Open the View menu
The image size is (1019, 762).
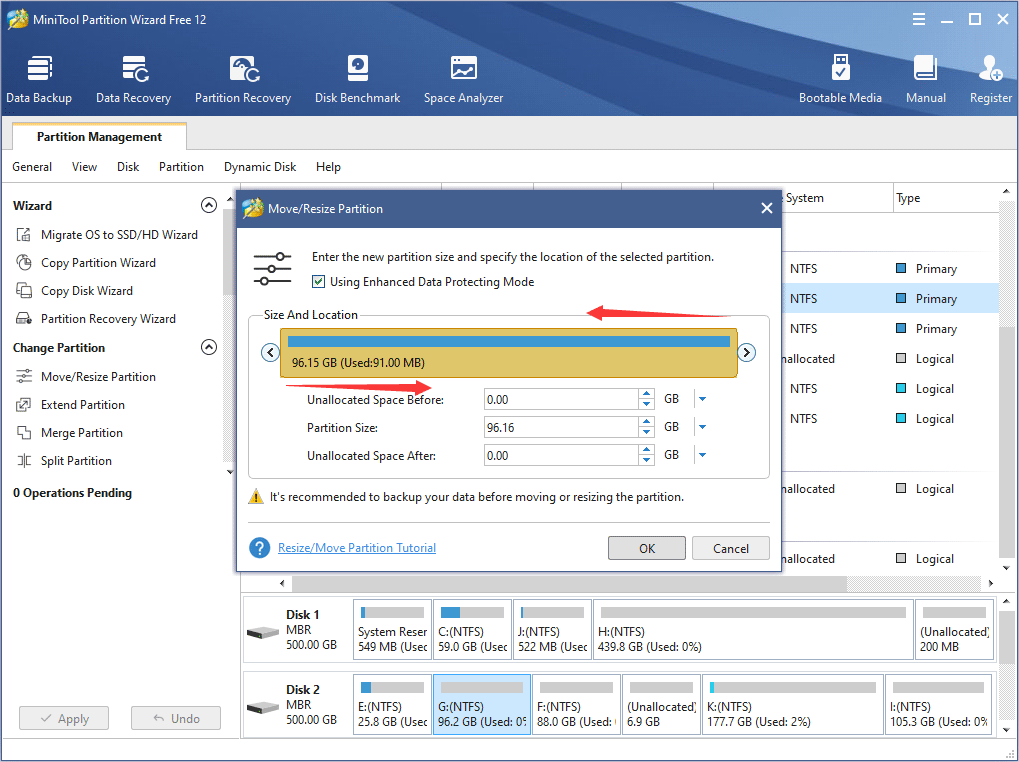(x=84, y=167)
